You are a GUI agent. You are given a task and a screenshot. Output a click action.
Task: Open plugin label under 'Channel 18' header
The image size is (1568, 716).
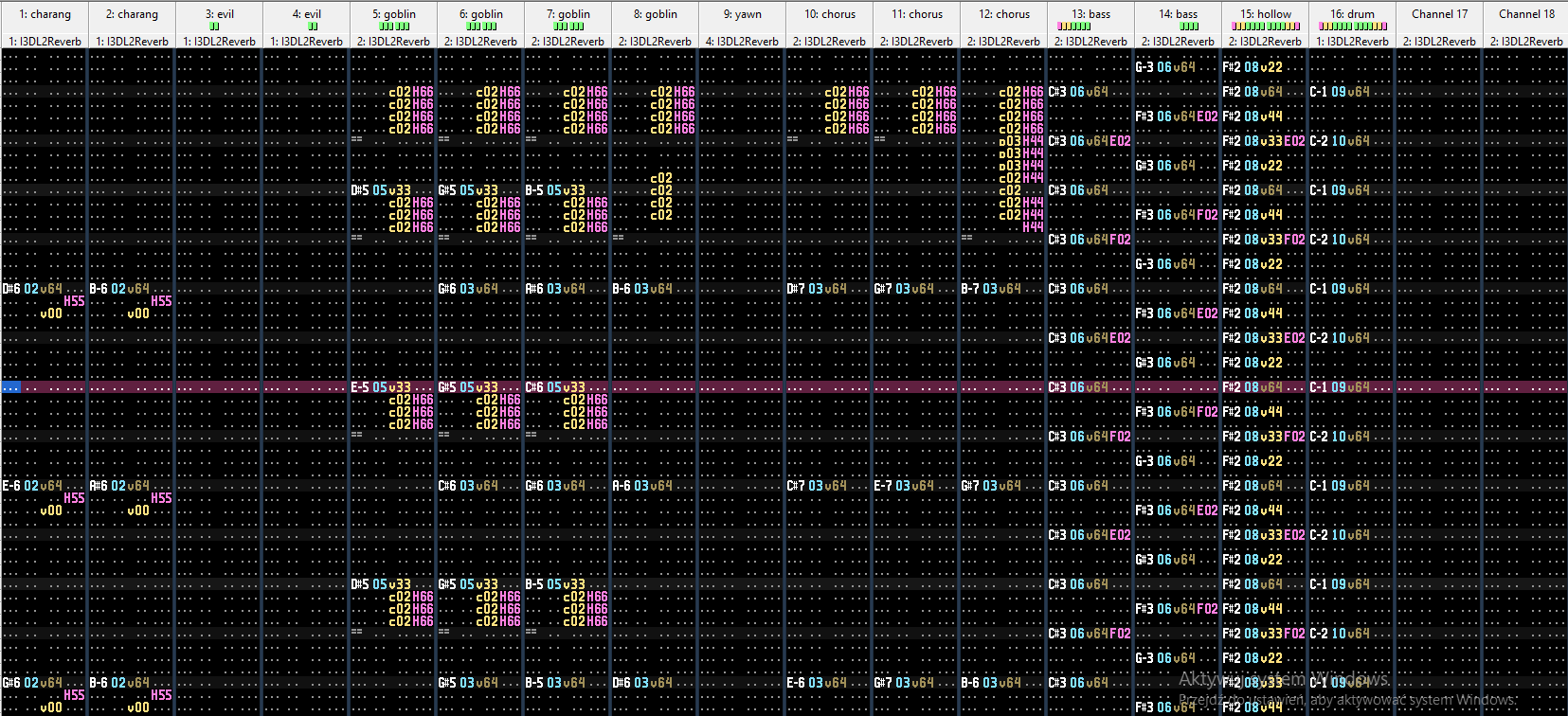coord(1526,42)
